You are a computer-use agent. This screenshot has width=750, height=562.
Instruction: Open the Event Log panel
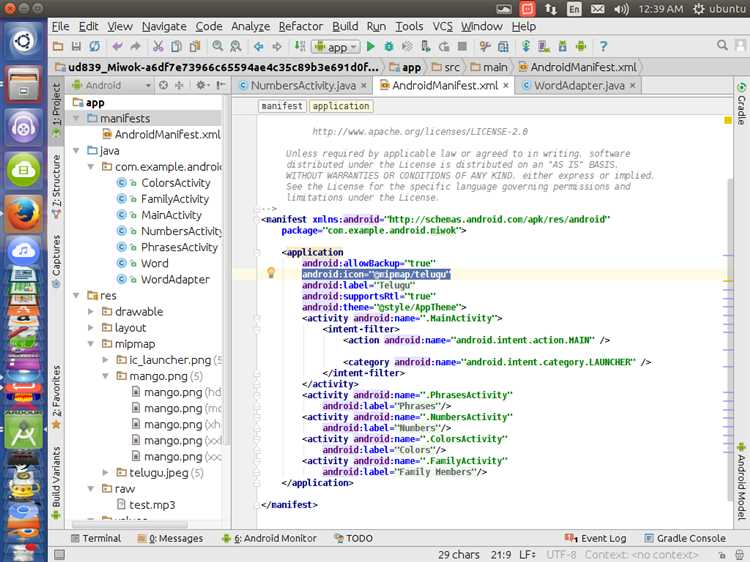click(603, 538)
